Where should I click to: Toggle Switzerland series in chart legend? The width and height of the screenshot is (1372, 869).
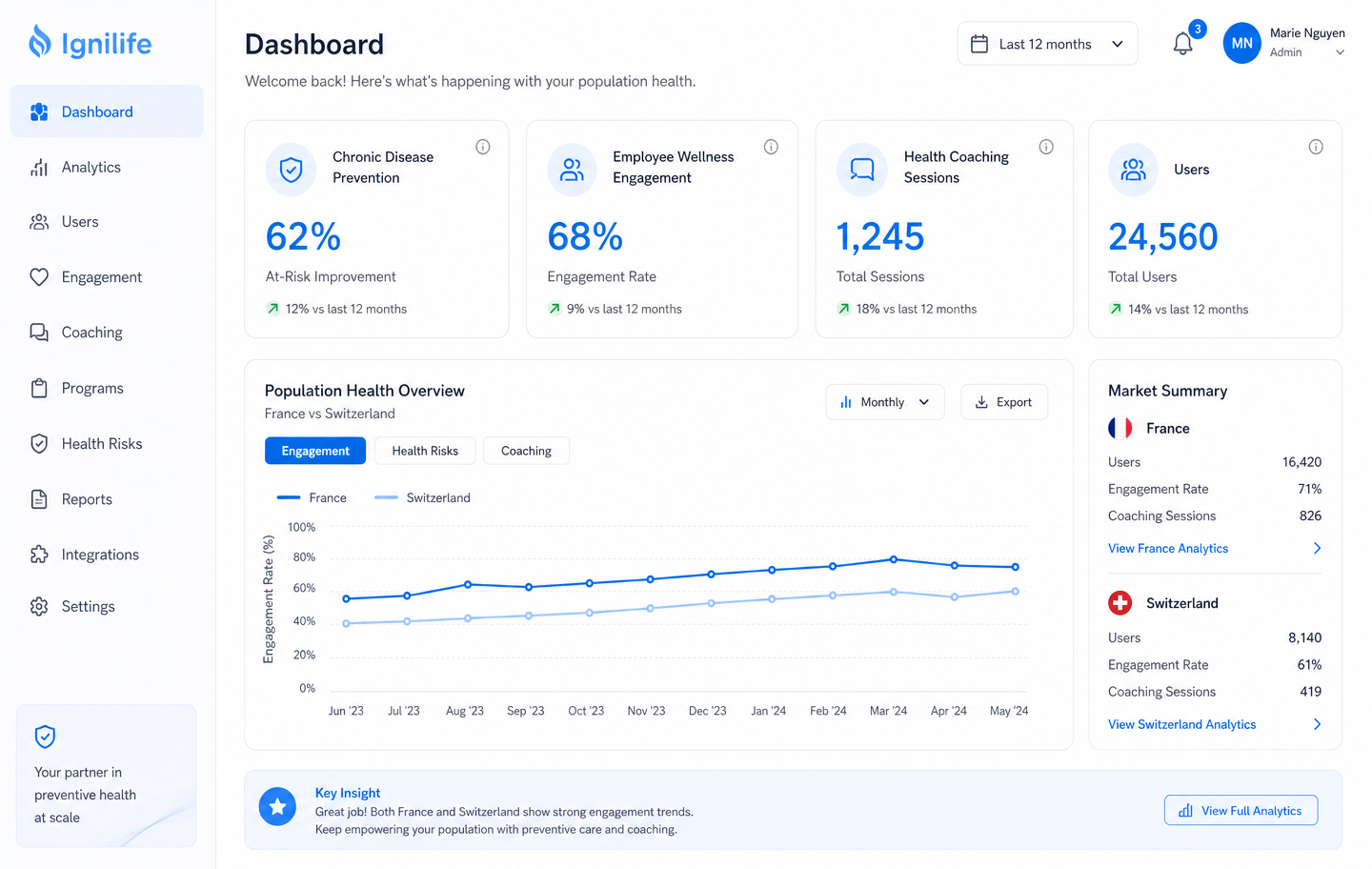[423, 497]
